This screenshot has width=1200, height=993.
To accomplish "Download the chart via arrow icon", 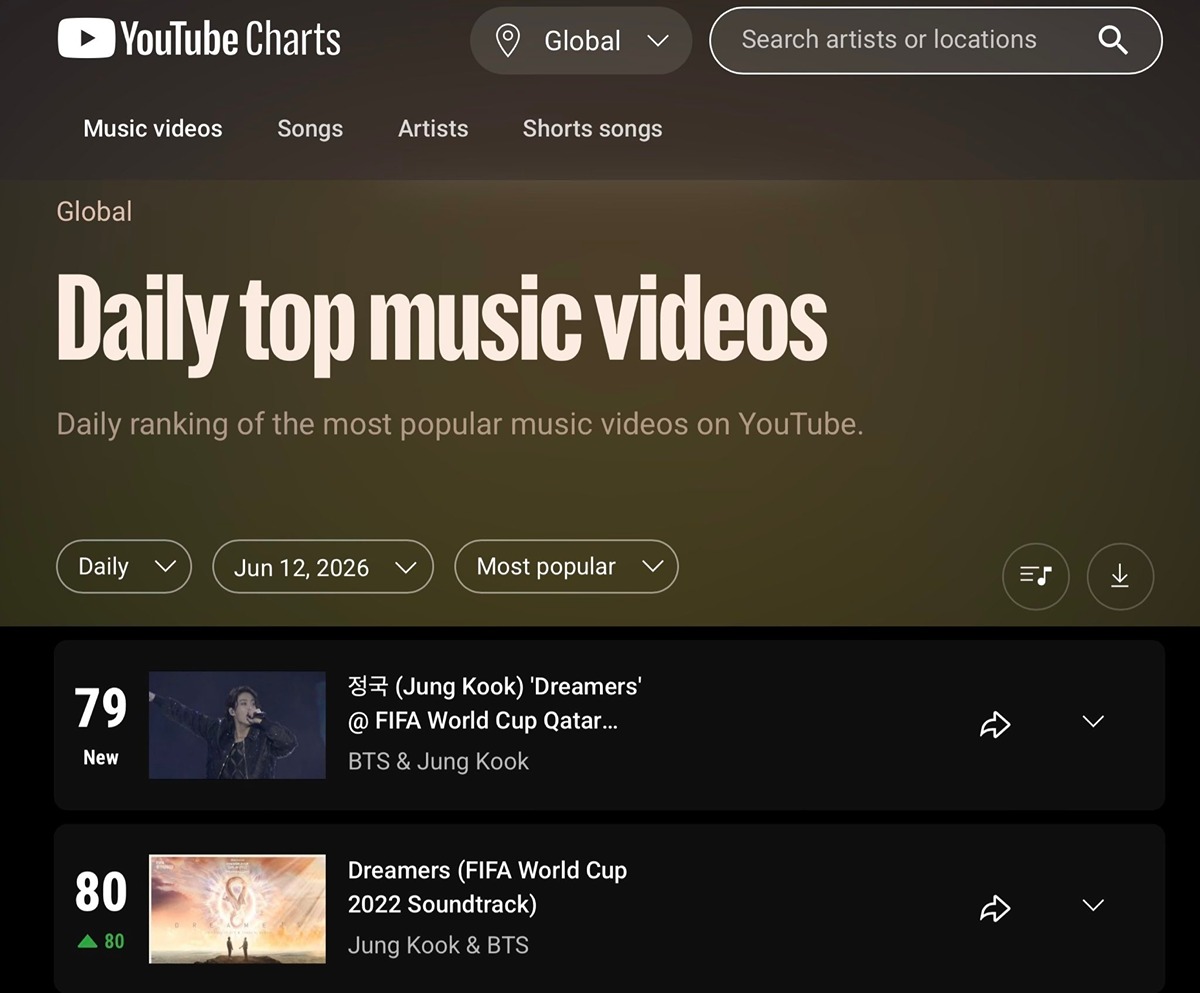I will pyautogui.click(x=1120, y=576).
